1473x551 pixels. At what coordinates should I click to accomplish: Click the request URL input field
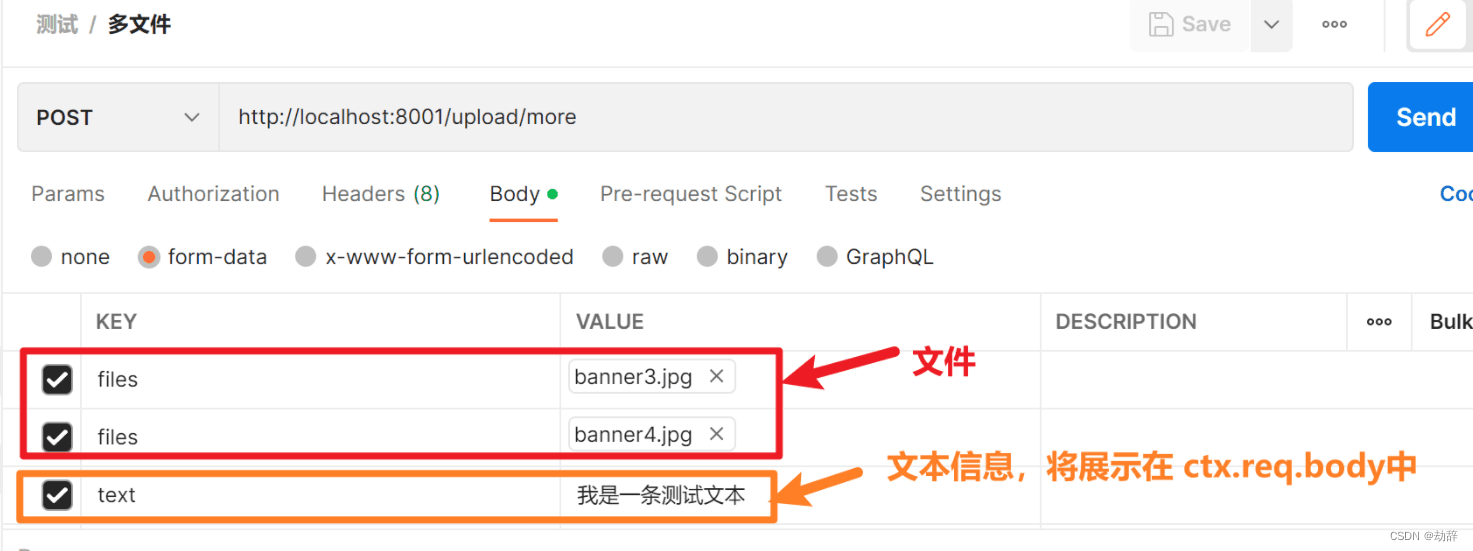coord(786,117)
